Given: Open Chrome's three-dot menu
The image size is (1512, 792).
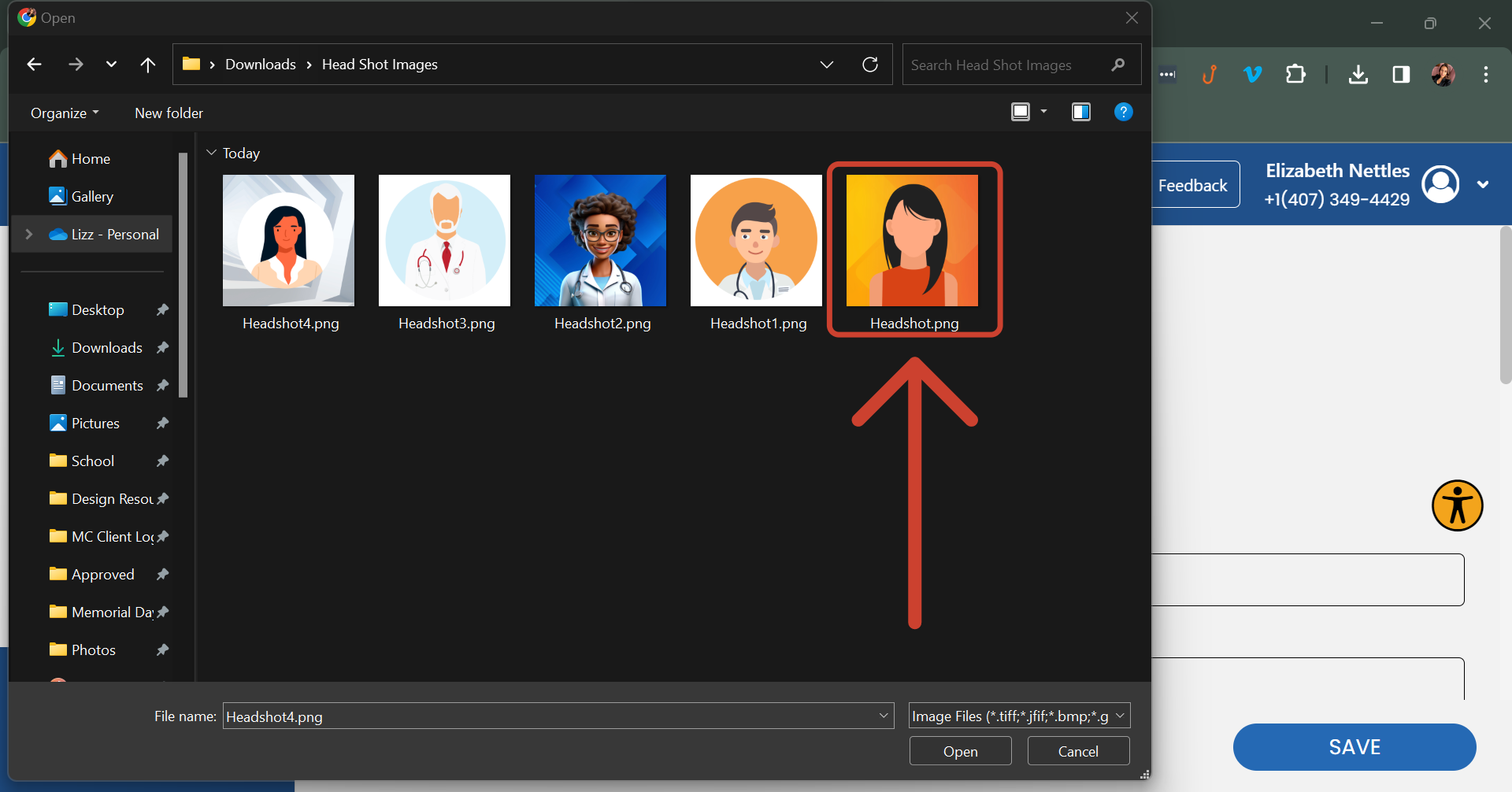Looking at the screenshot, I should pyautogui.click(x=1486, y=75).
